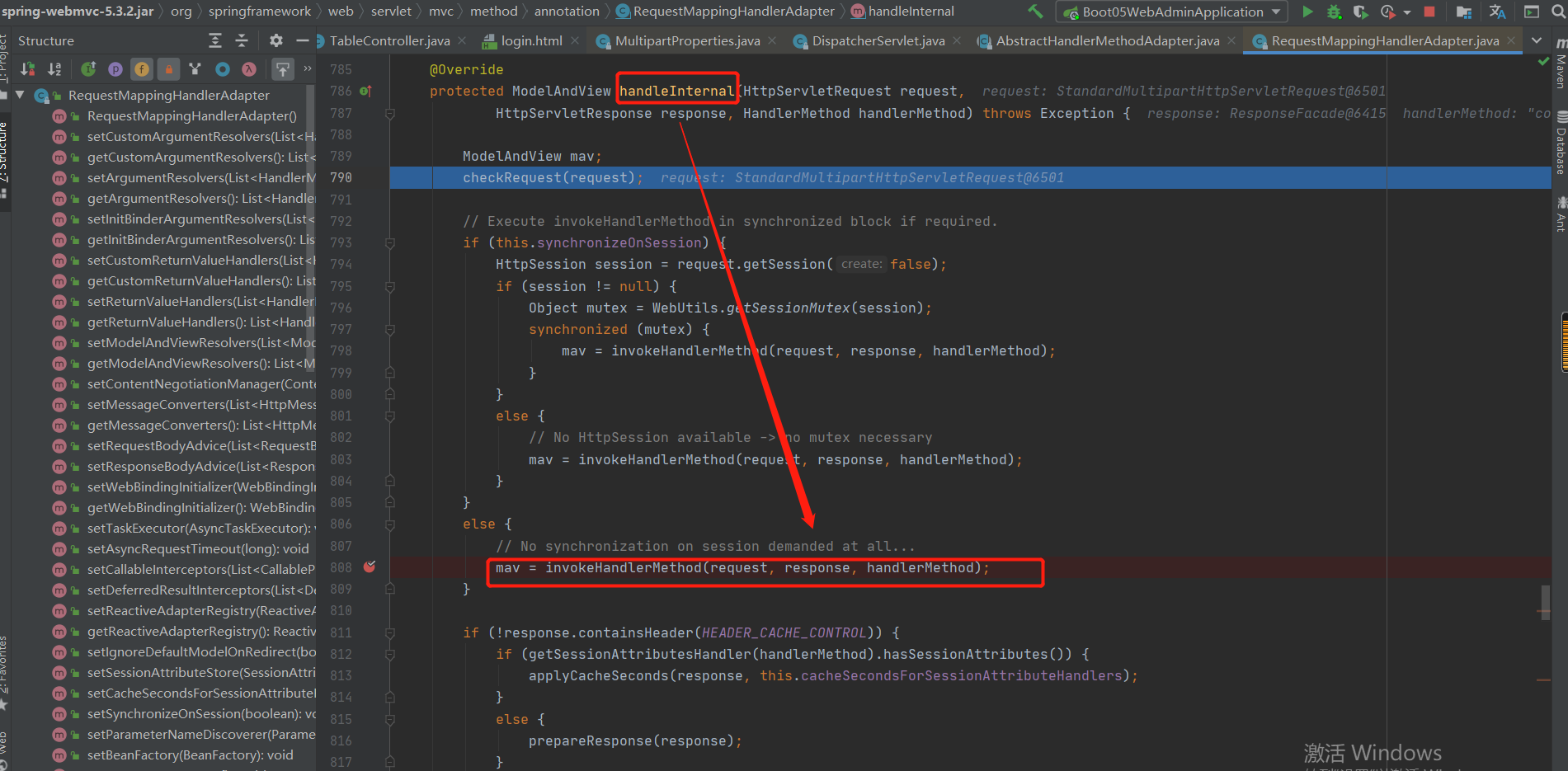The image size is (1568, 771).
Task: Toggle Show Fields orange f filter
Action: (x=142, y=69)
